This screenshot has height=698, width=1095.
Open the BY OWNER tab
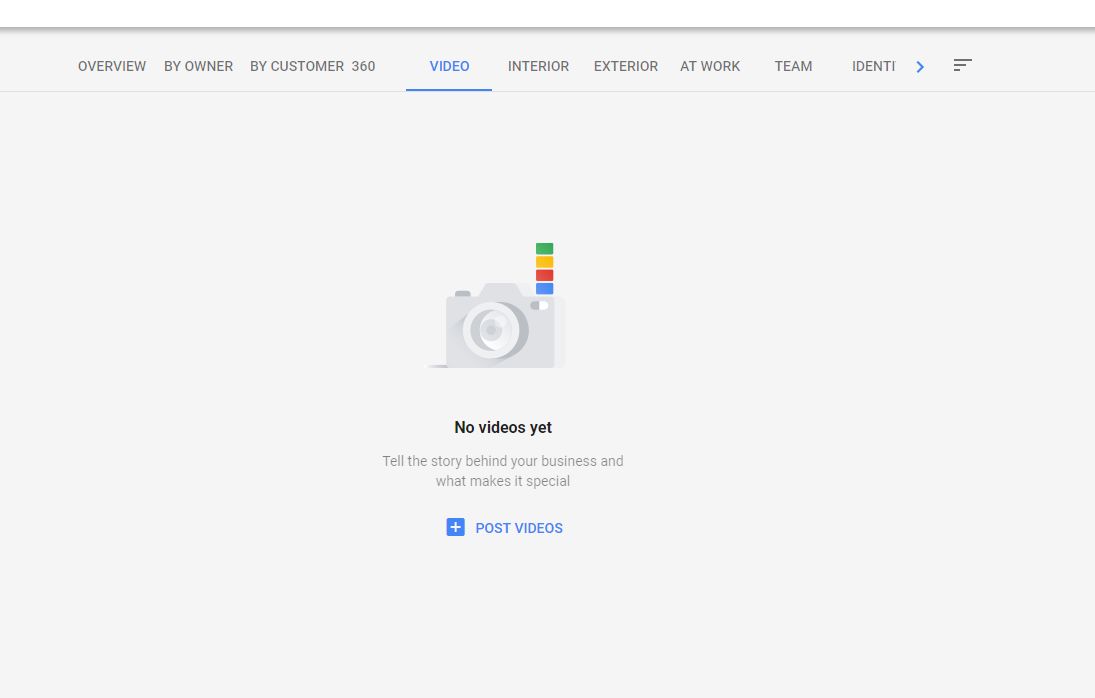pyautogui.click(x=198, y=66)
